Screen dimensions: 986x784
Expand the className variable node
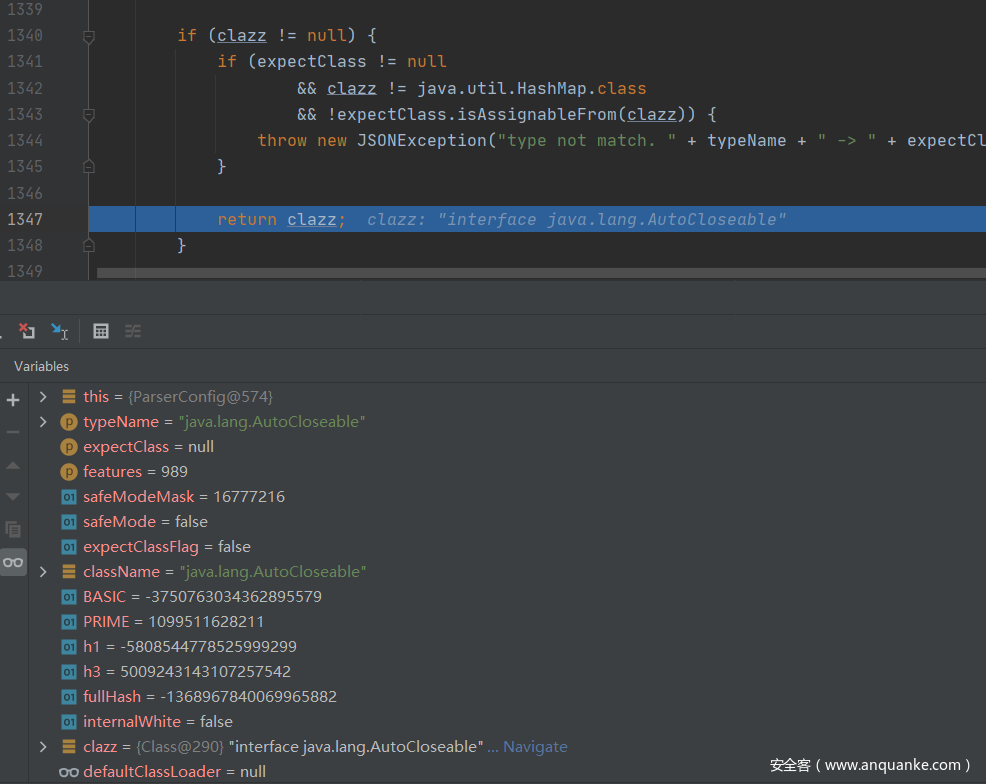43,572
